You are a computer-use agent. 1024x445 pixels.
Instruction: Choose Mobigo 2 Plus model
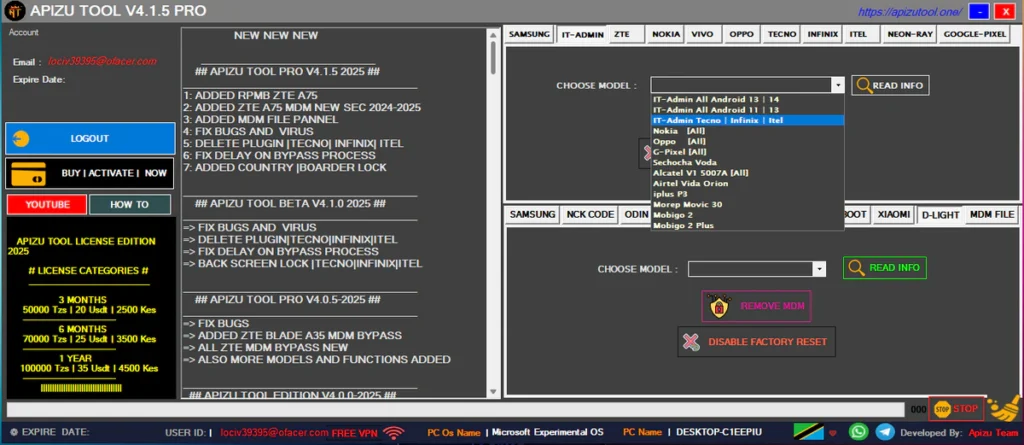tap(747, 225)
